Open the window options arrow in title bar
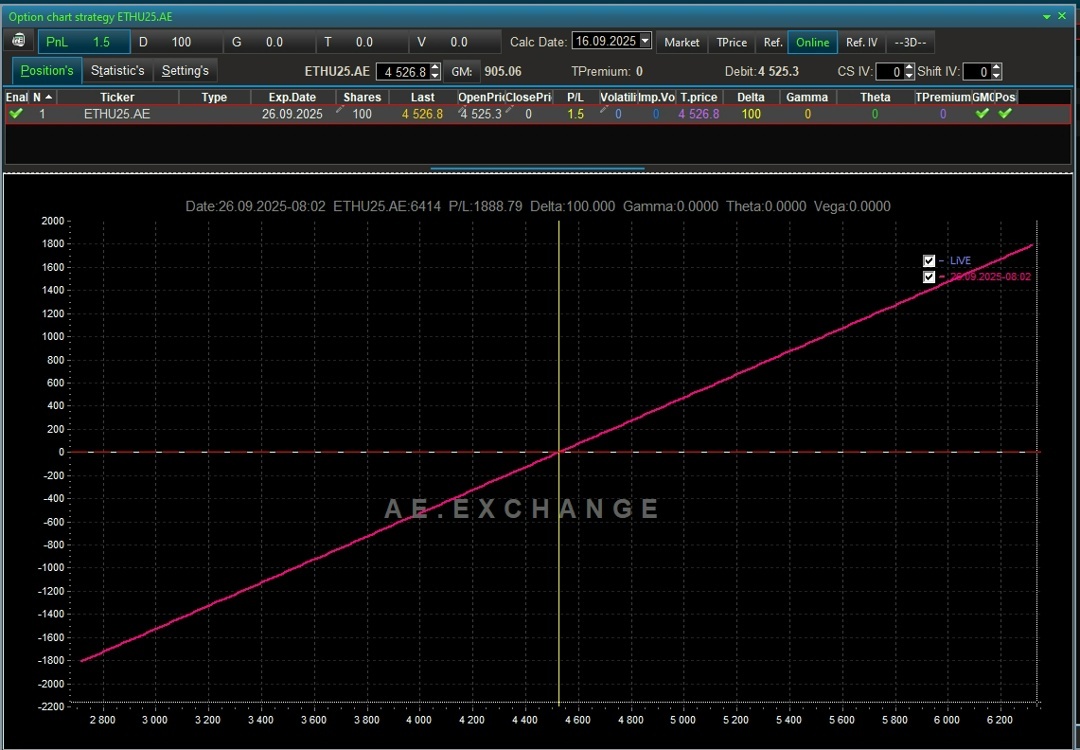Image resolution: width=1080 pixels, height=750 pixels. coord(1047,17)
